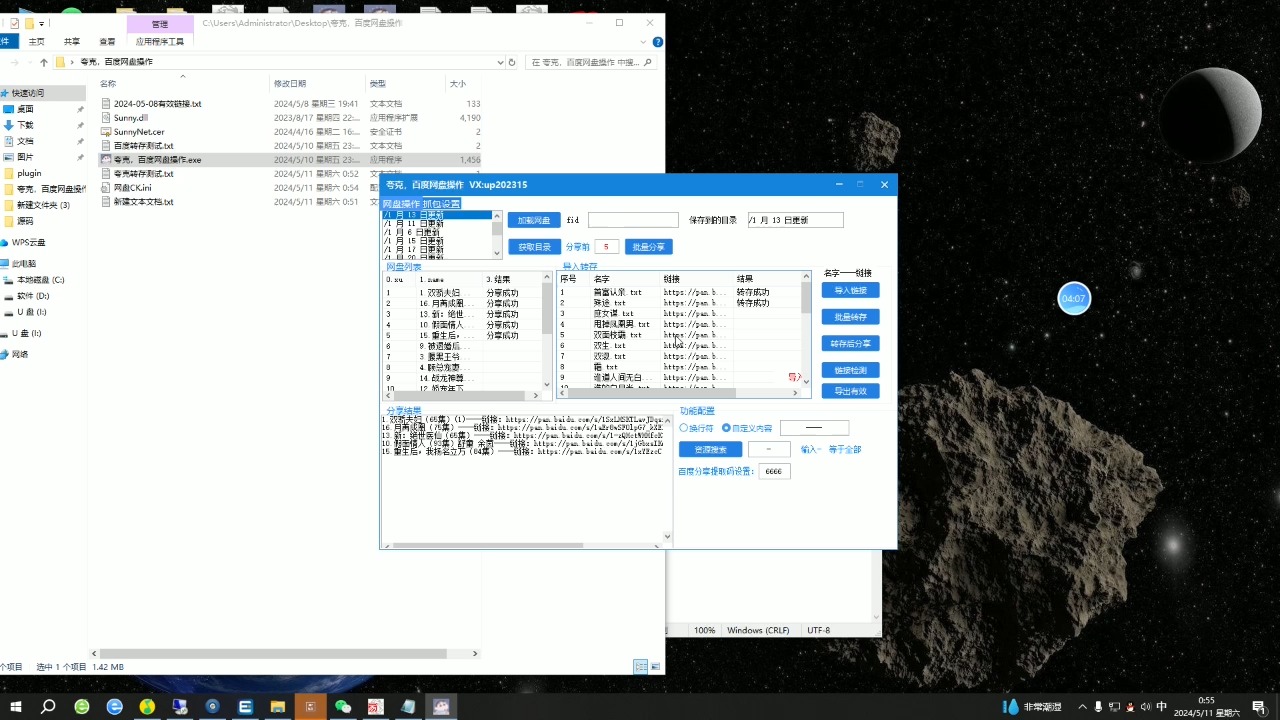Select the 换行符 radio option
This screenshot has width=1280, height=720.
click(x=698, y=428)
